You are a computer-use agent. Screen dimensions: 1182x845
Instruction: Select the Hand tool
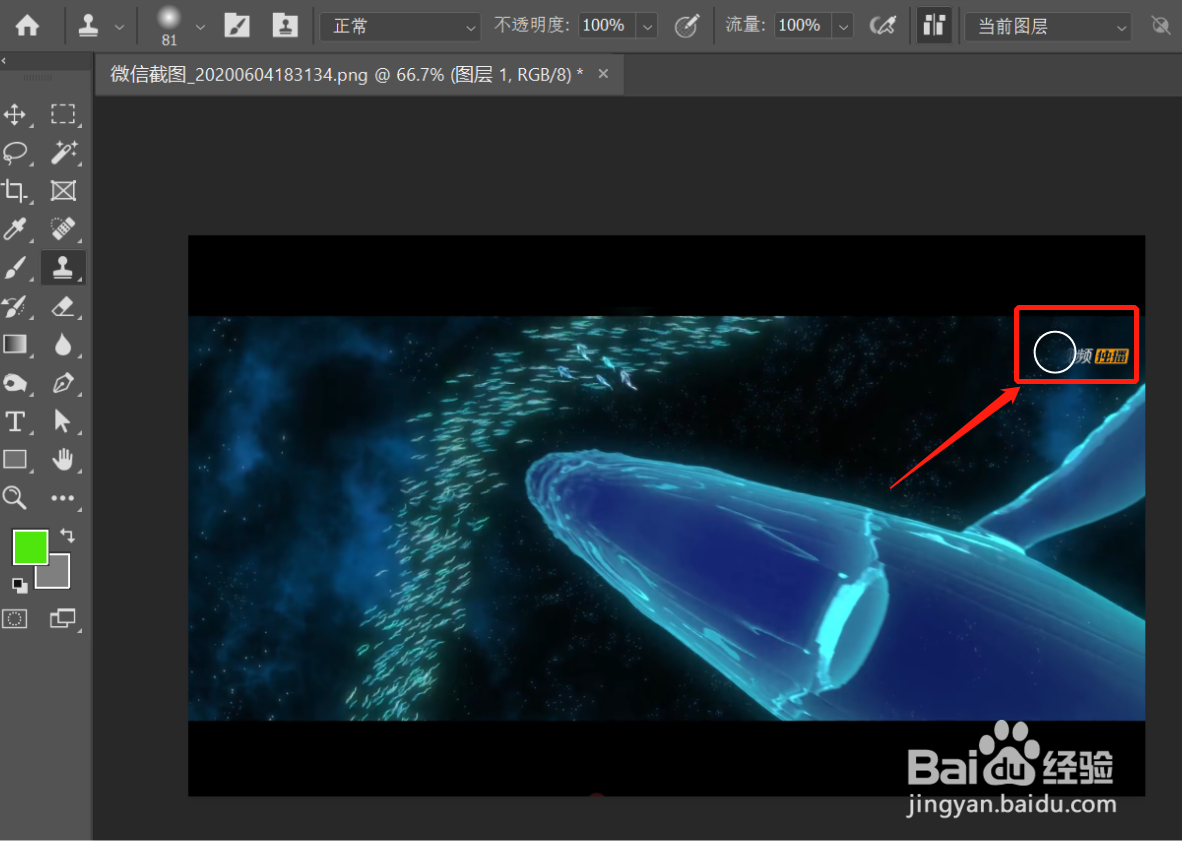[63, 460]
